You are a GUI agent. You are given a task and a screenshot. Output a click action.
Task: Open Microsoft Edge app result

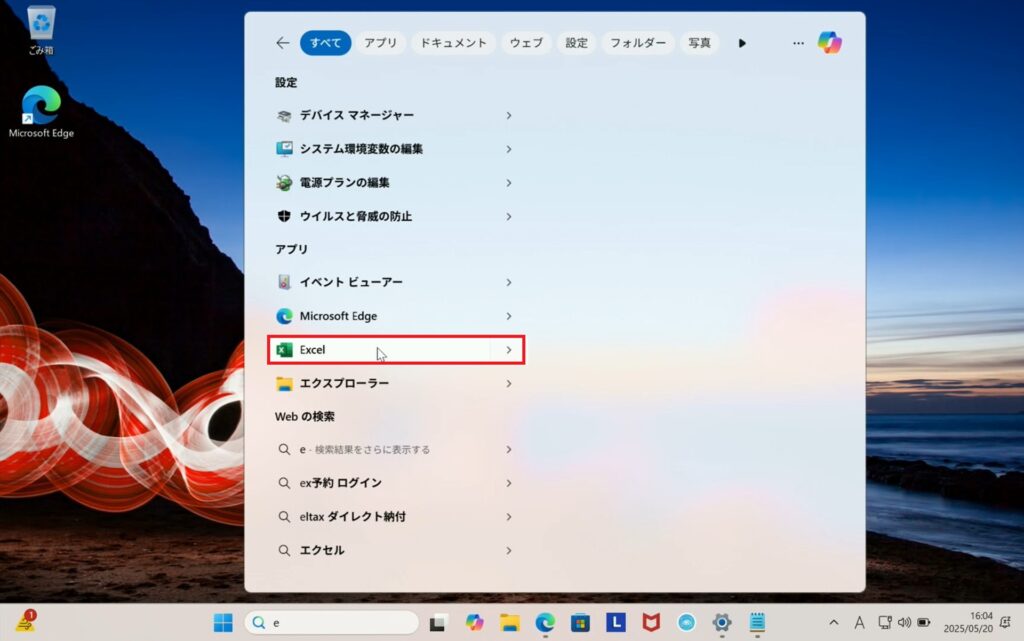coord(396,316)
